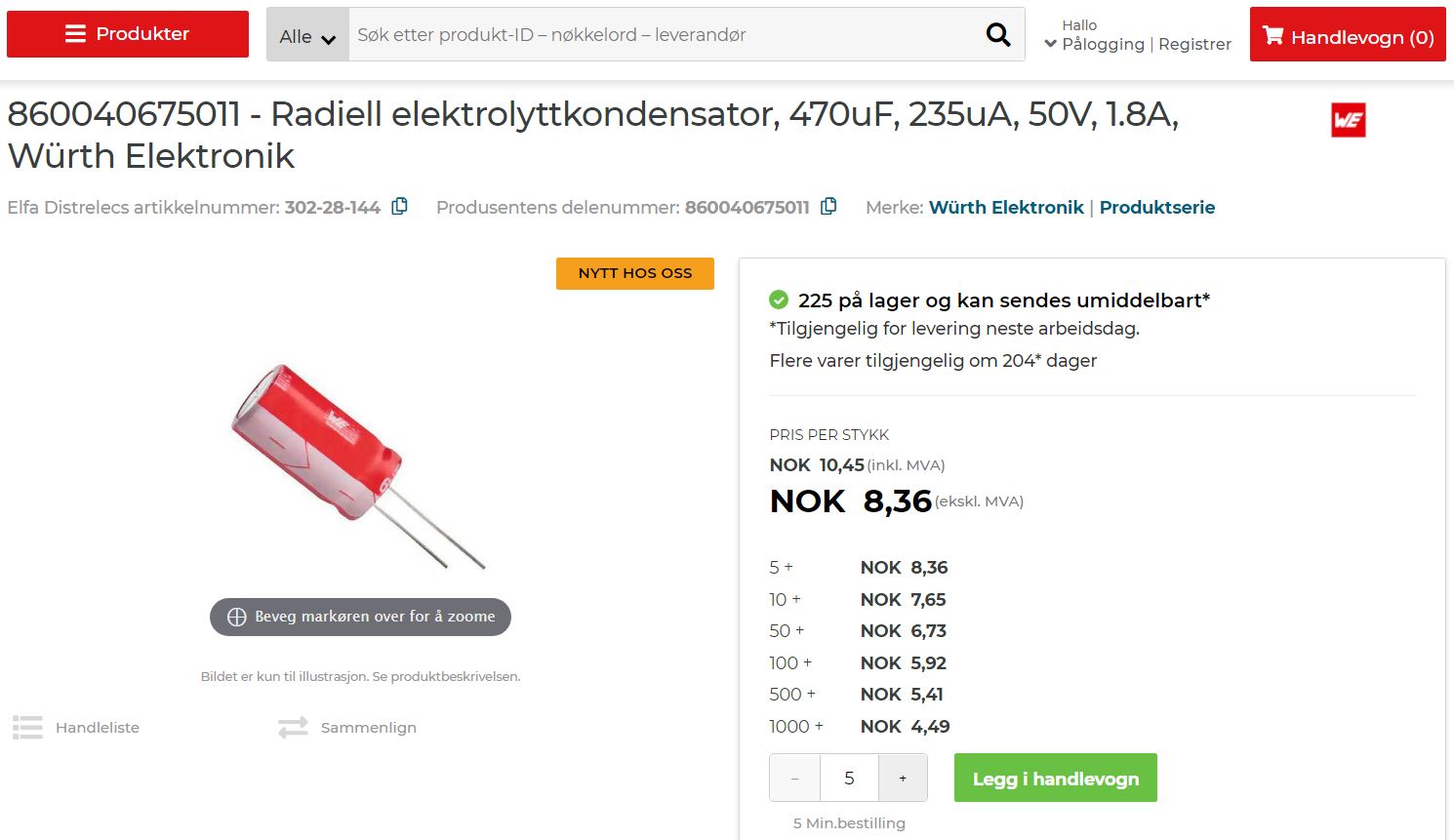Click the search magnifier icon

998,35
